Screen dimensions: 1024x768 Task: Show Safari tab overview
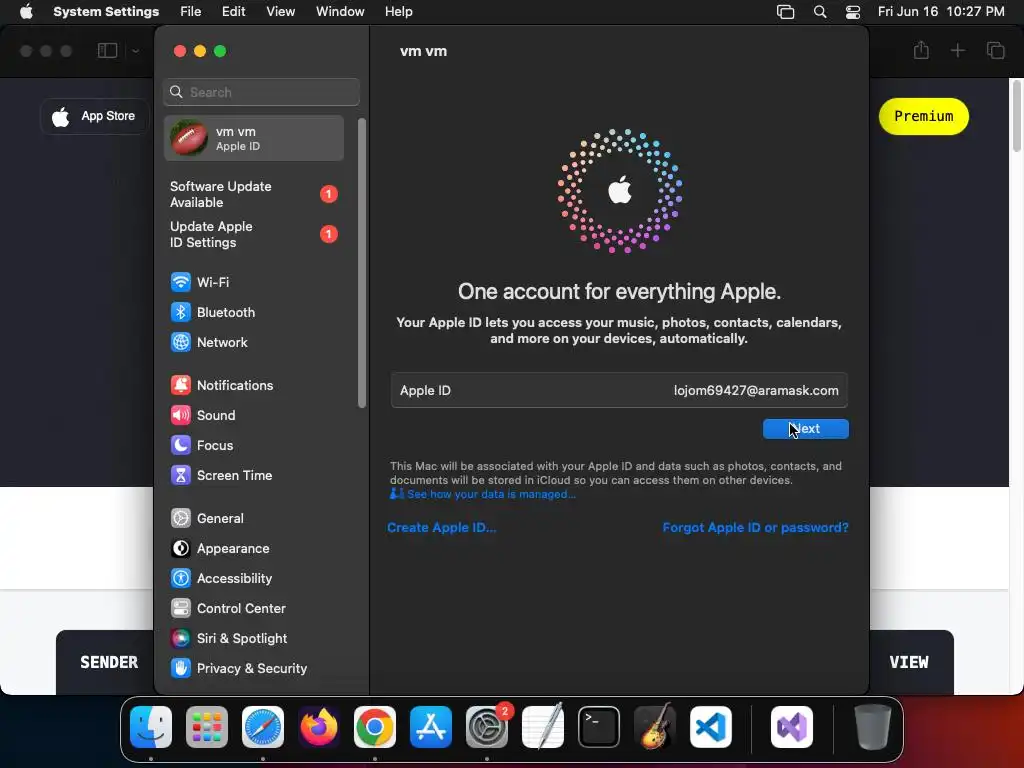[x=995, y=50]
